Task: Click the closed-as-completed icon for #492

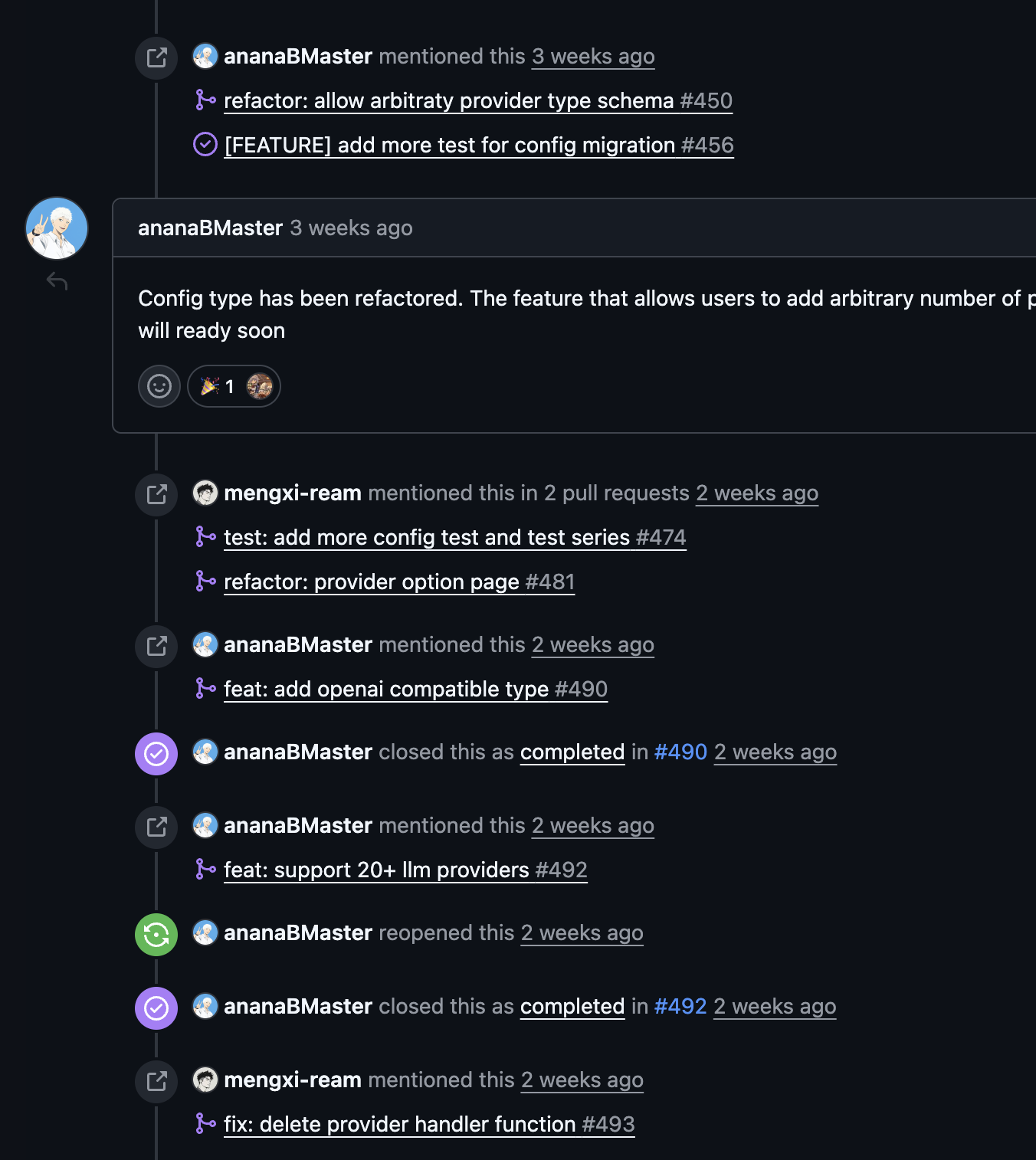Action: point(156,1008)
